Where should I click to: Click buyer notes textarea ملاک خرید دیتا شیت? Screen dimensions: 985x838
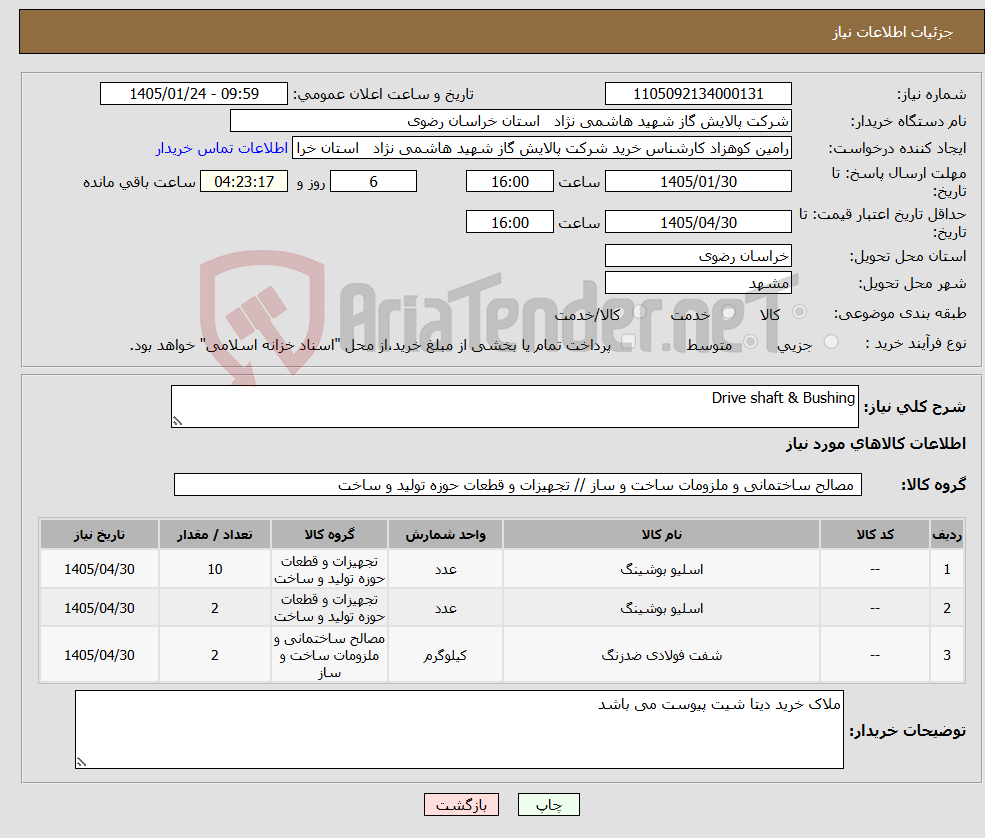[x=459, y=729]
